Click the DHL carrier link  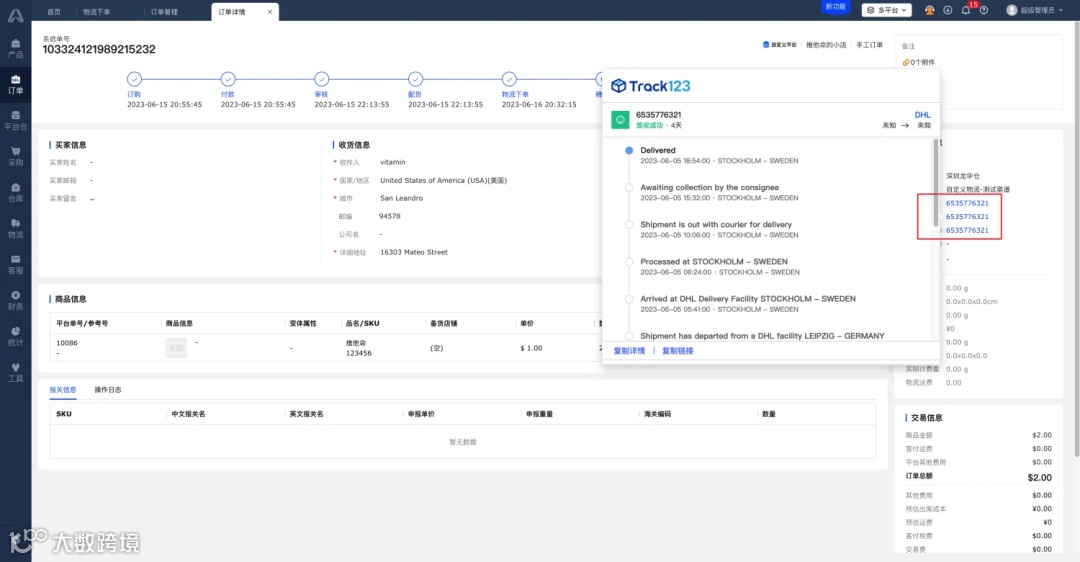pyautogui.click(x=922, y=115)
